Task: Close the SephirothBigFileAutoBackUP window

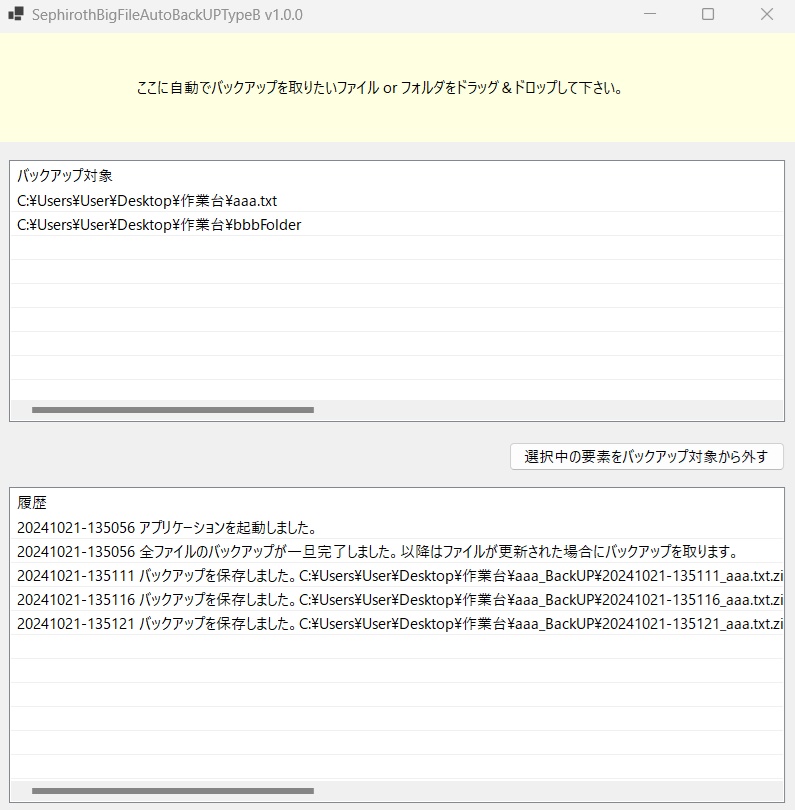Action: point(767,14)
